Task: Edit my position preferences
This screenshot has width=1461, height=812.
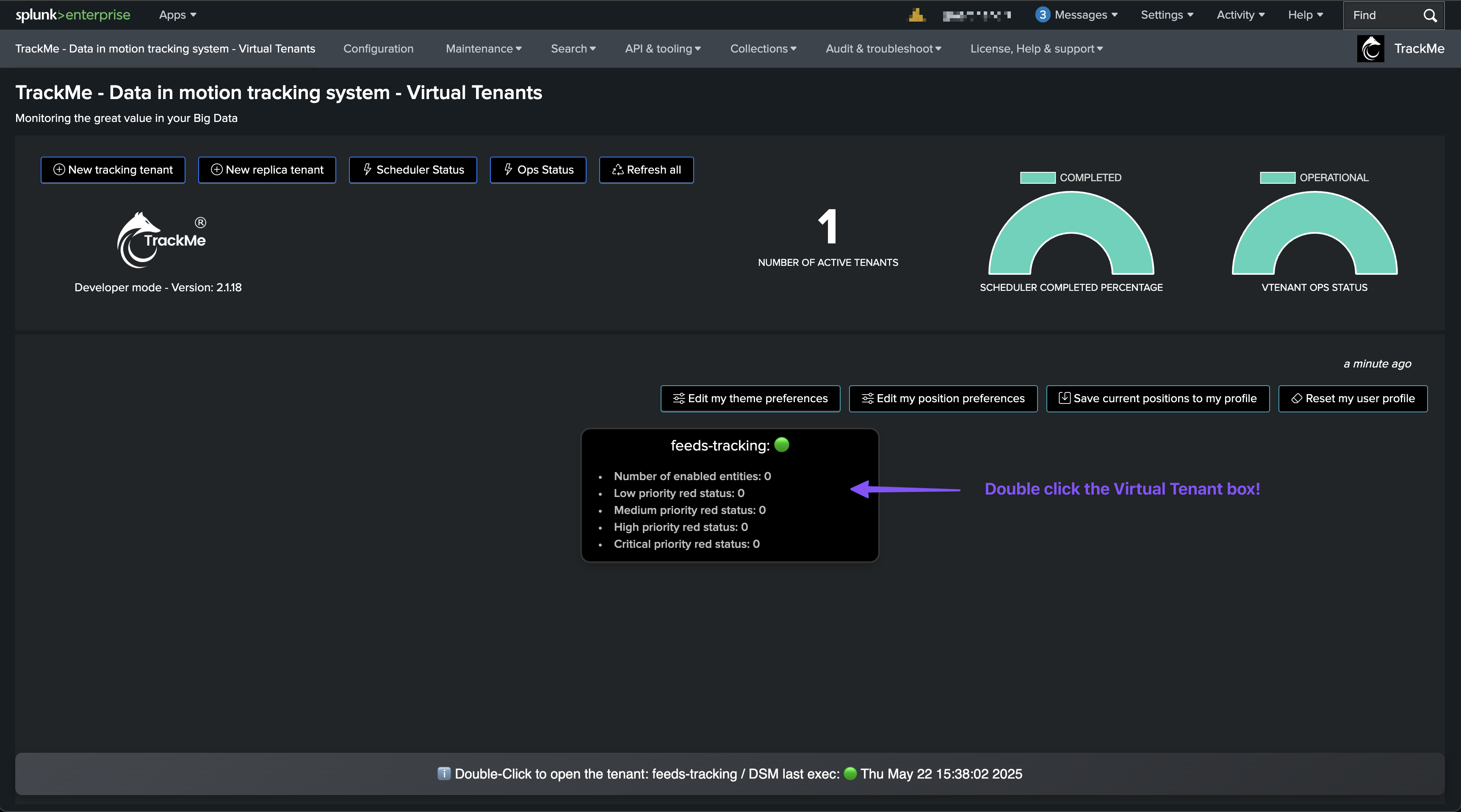Action: [x=943, y=399]
